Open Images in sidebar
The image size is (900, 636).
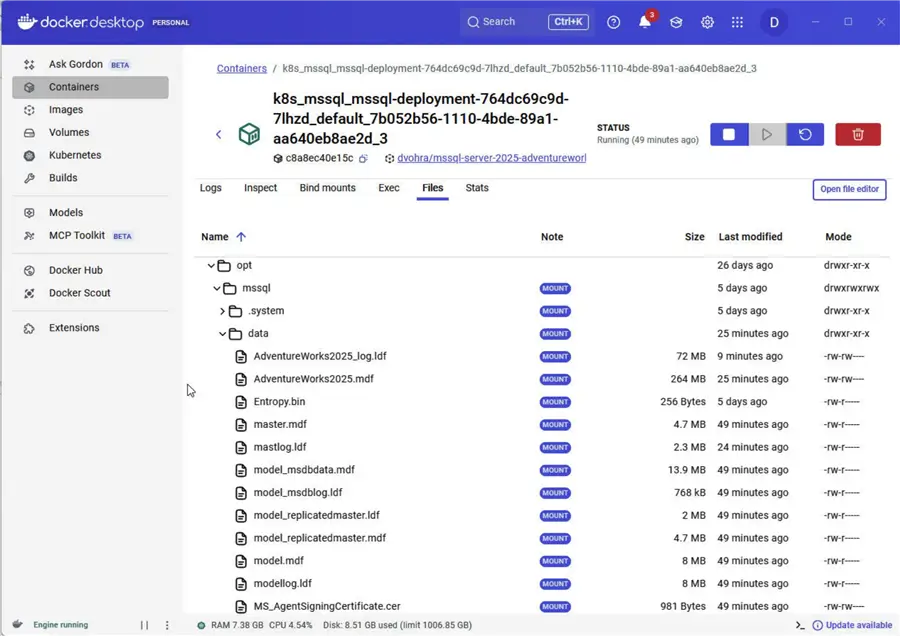point(90,110)
